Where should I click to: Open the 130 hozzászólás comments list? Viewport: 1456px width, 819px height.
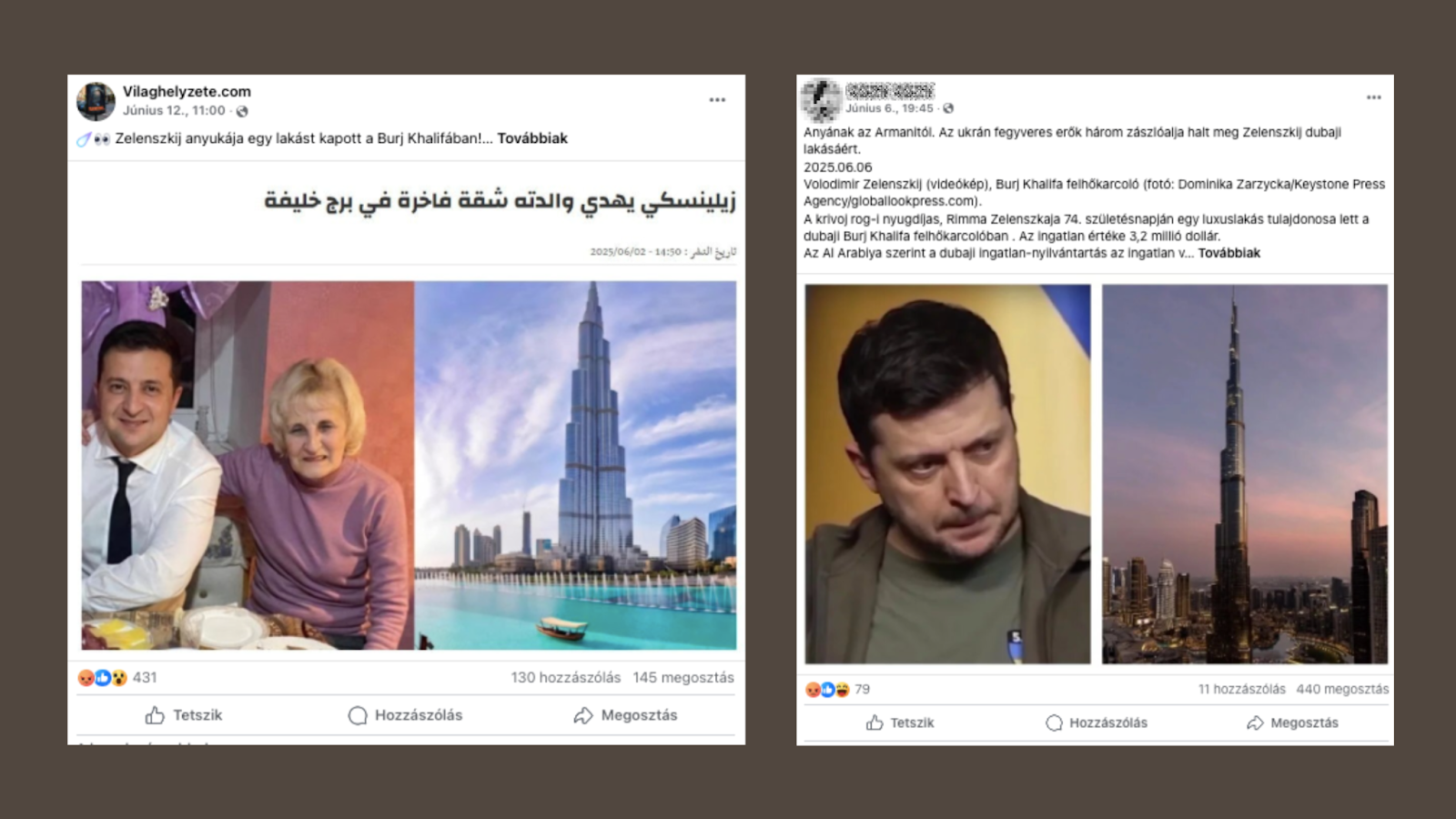pyautogui.click(x=565, y=678)
